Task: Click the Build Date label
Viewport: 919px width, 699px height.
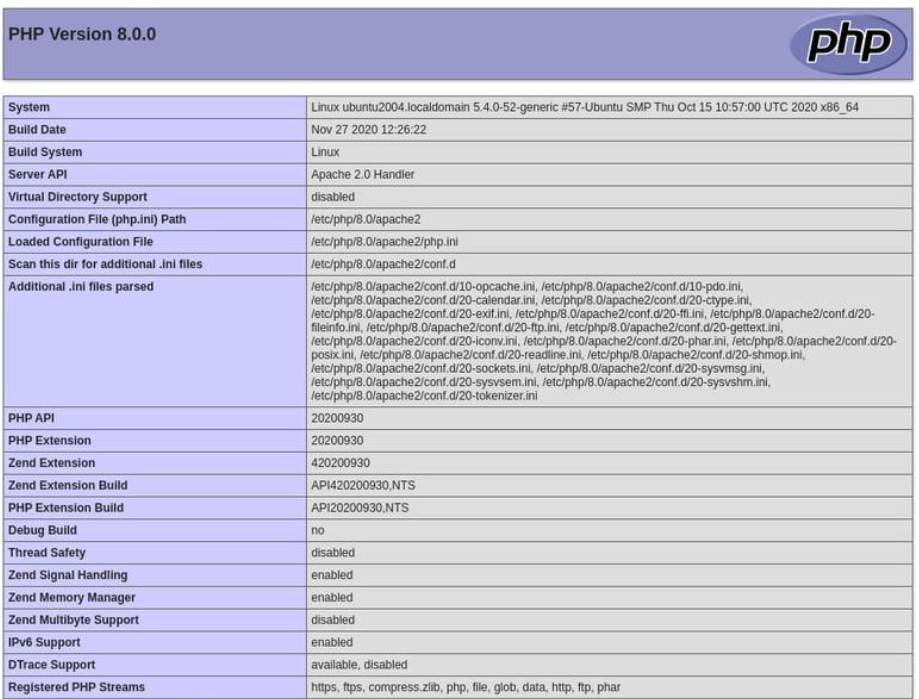Action: pos(37,129)
